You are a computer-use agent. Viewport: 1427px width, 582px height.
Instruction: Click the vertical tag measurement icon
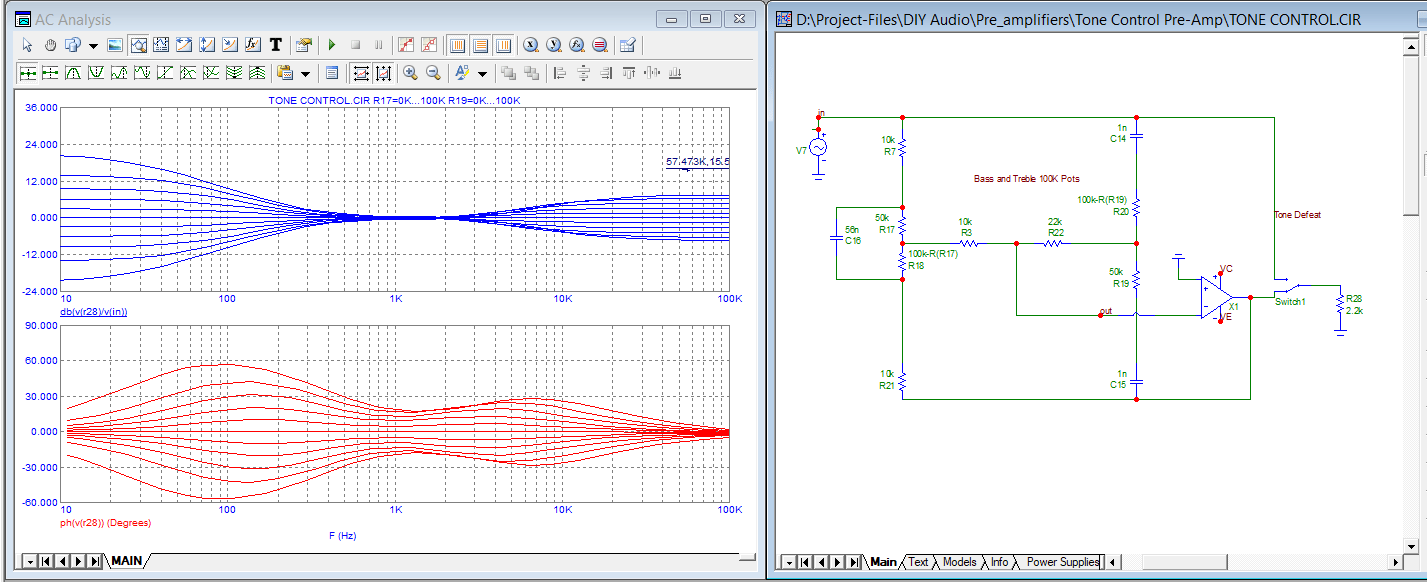pos(206,45)
